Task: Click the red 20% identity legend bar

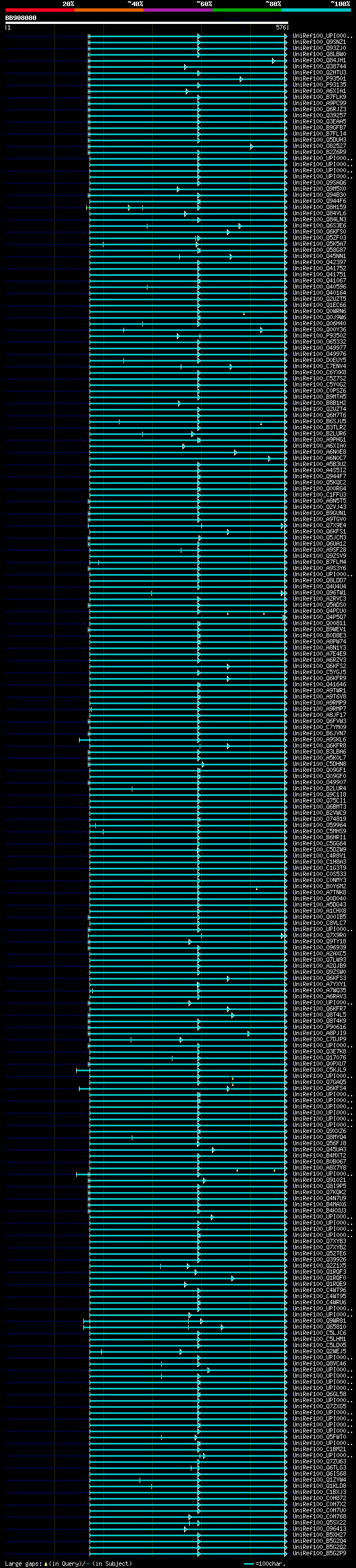Action: (x=39, y=10)
